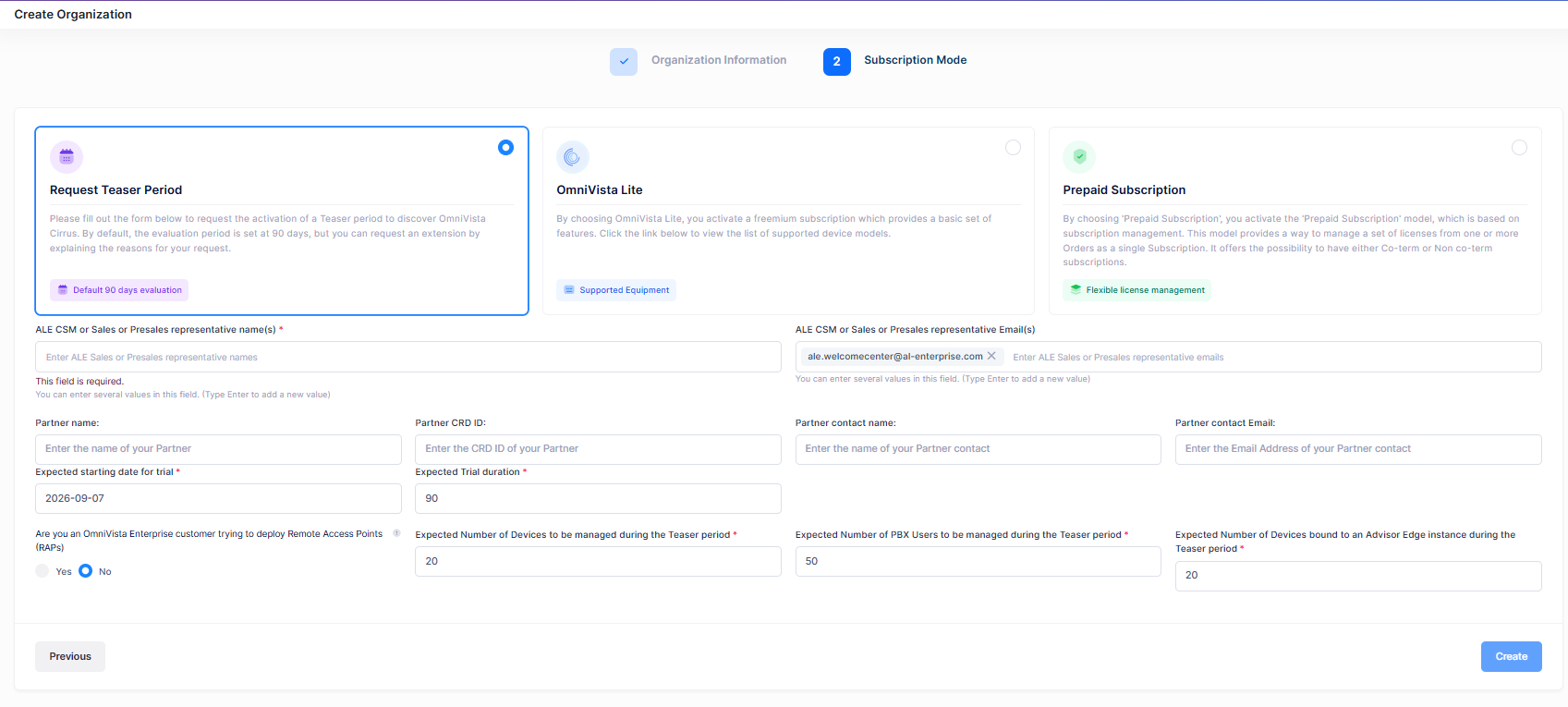Click the Default 90 days evaluation badge

click(119, 290)
